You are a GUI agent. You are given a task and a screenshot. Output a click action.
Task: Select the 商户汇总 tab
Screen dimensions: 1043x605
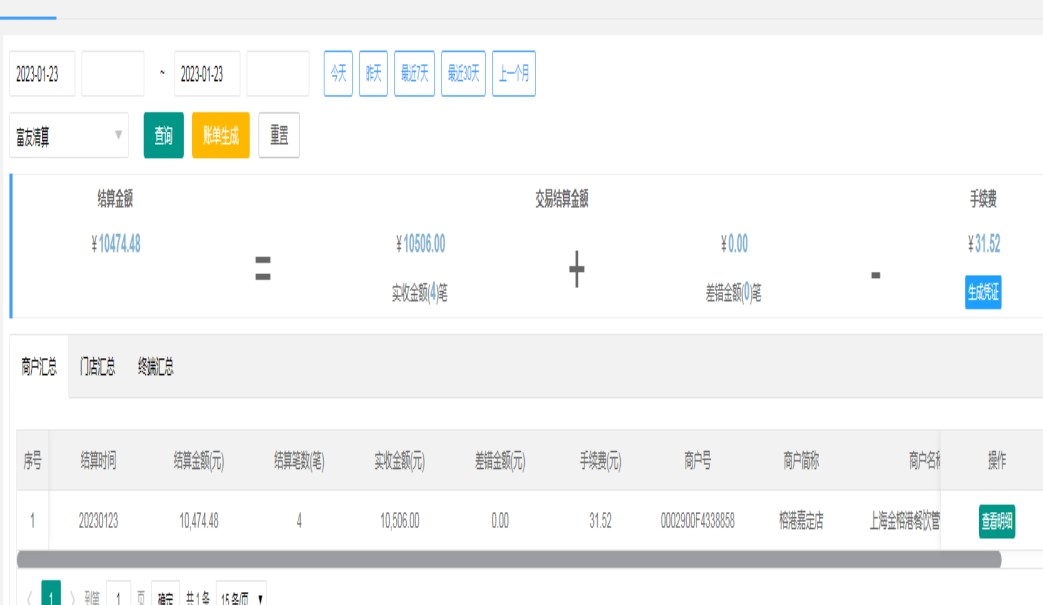coord(39,367)
